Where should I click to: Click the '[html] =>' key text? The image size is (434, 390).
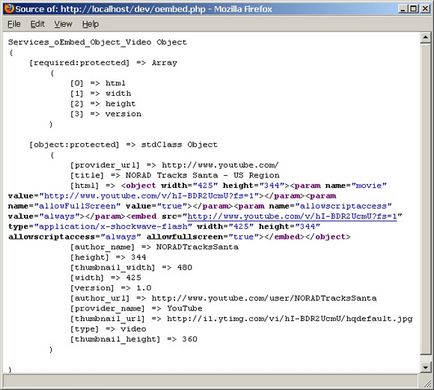pyautogui.click(x=92, y=186)
